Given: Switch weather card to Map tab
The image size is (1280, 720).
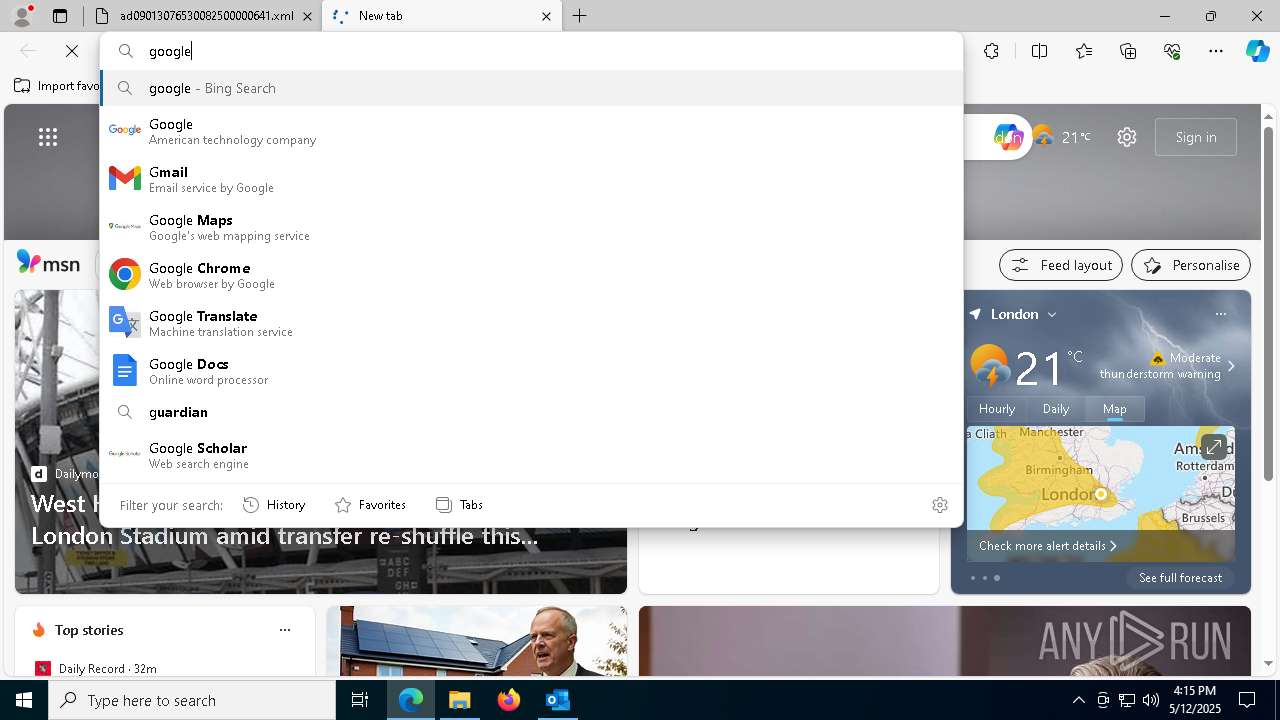Looking at the screenshot, I should pyautogui.click(x=1114, y=408).
